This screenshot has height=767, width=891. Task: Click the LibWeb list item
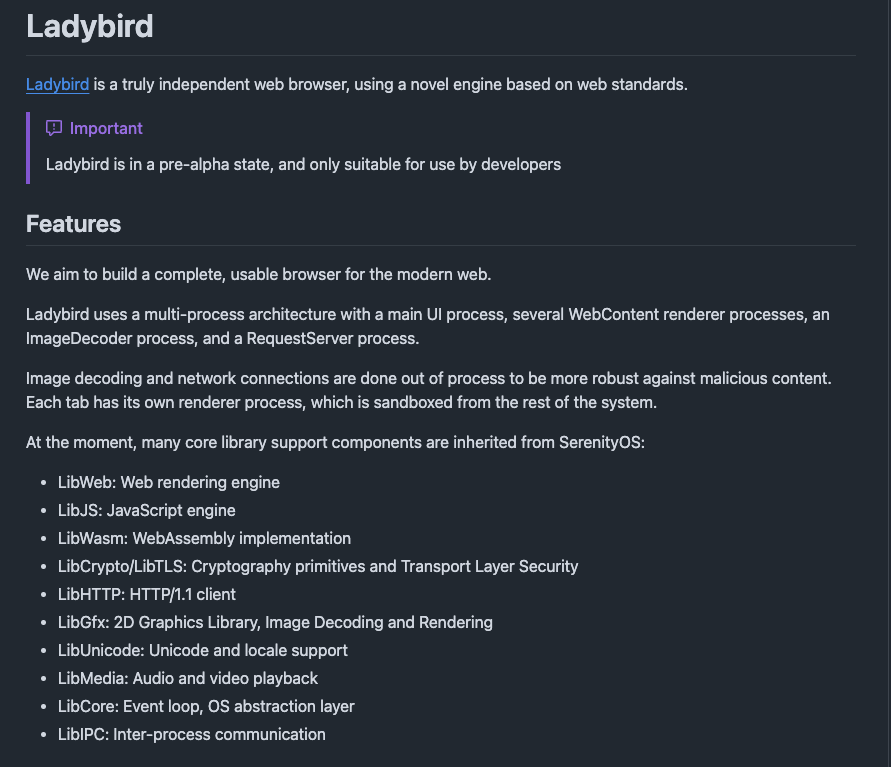168,482
